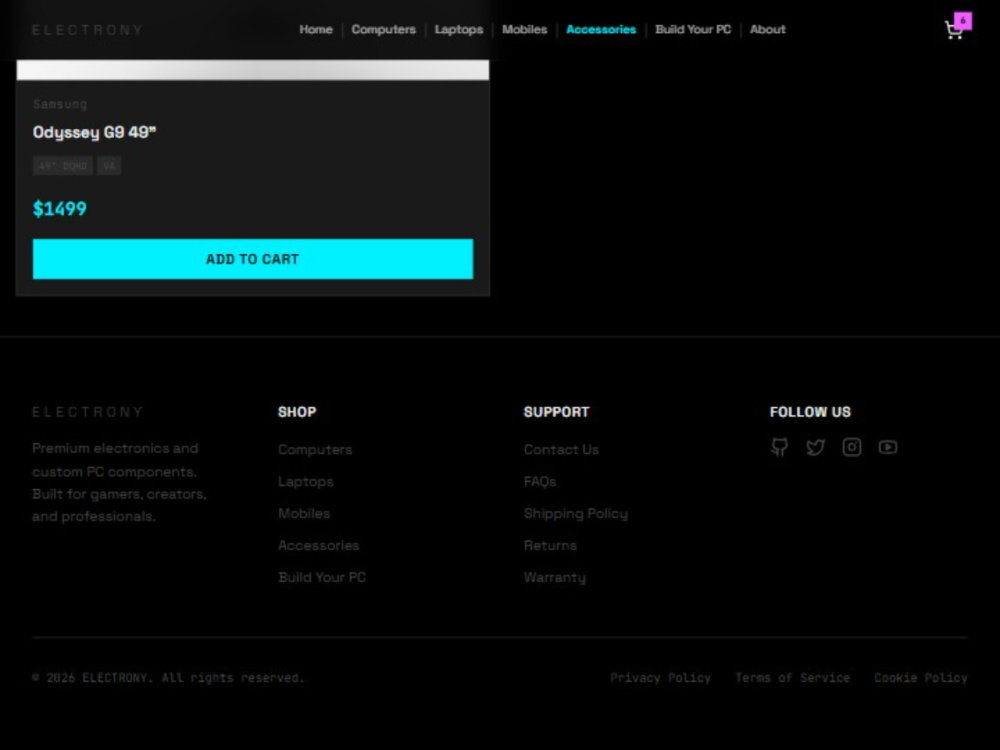Open Computers in top navigation

(383, 29)
